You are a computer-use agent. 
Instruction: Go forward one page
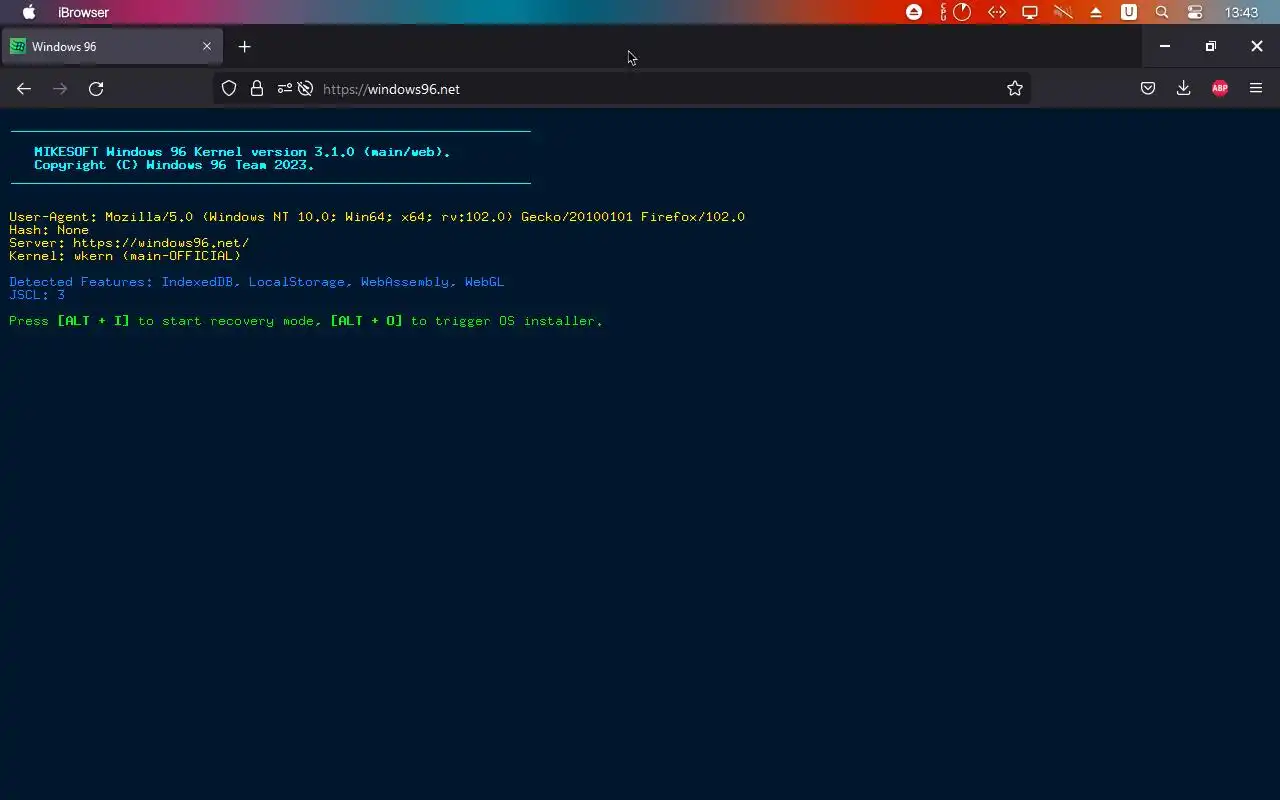(60, 89)
